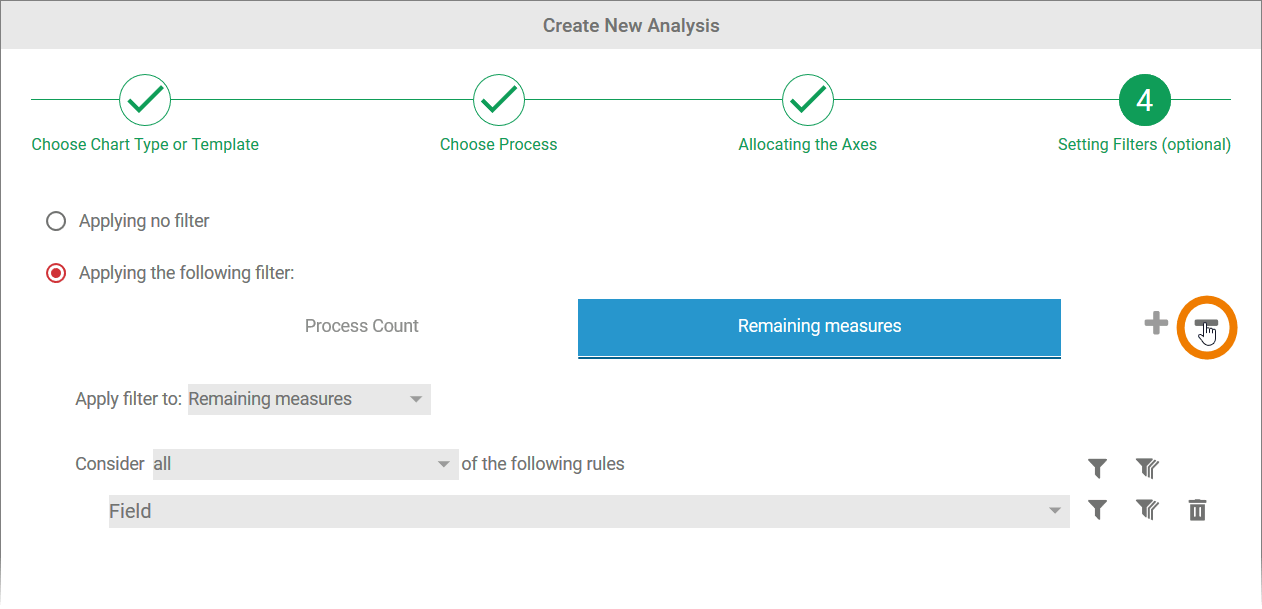
Task: Click the multi-funnel icon in the Field row
Action: [x=1147, y=511]
